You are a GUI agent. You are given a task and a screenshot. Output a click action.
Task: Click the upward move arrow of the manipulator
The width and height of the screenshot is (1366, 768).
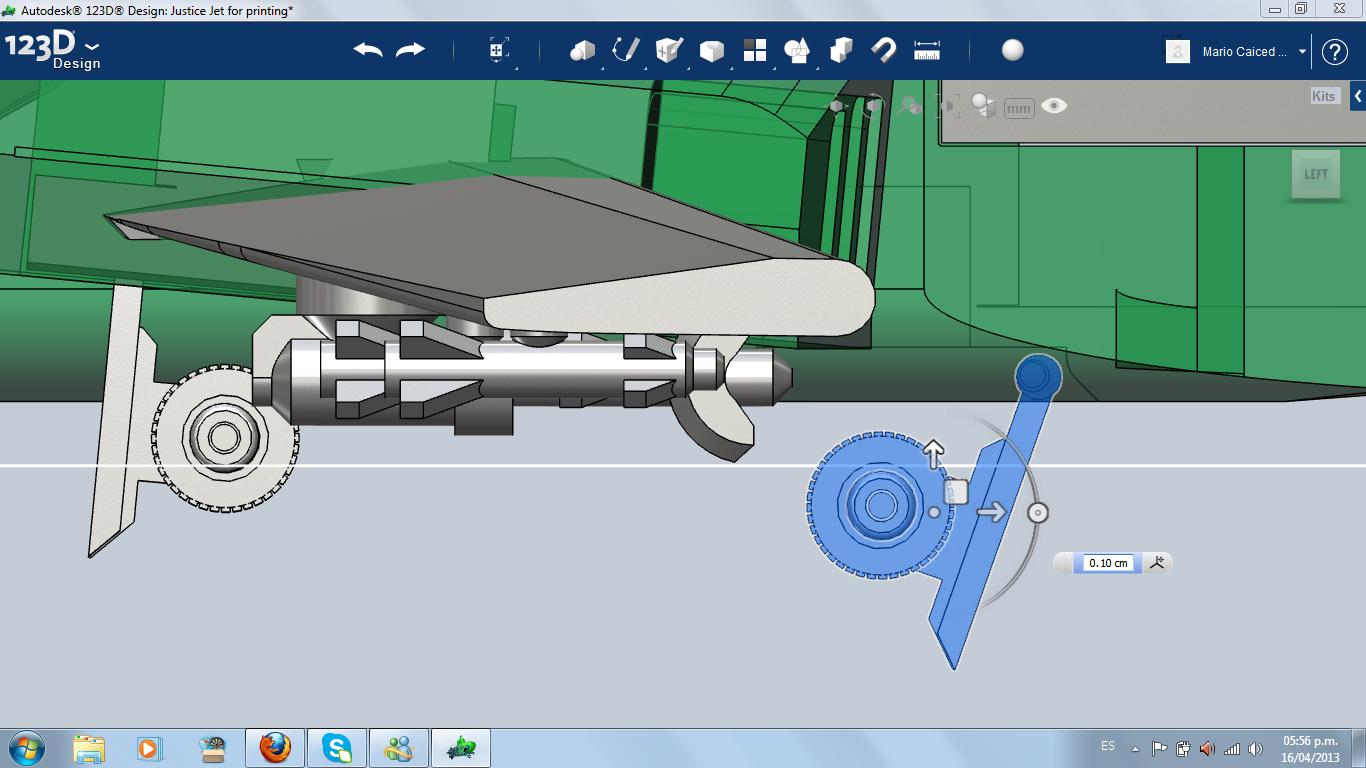click(934, 455)
